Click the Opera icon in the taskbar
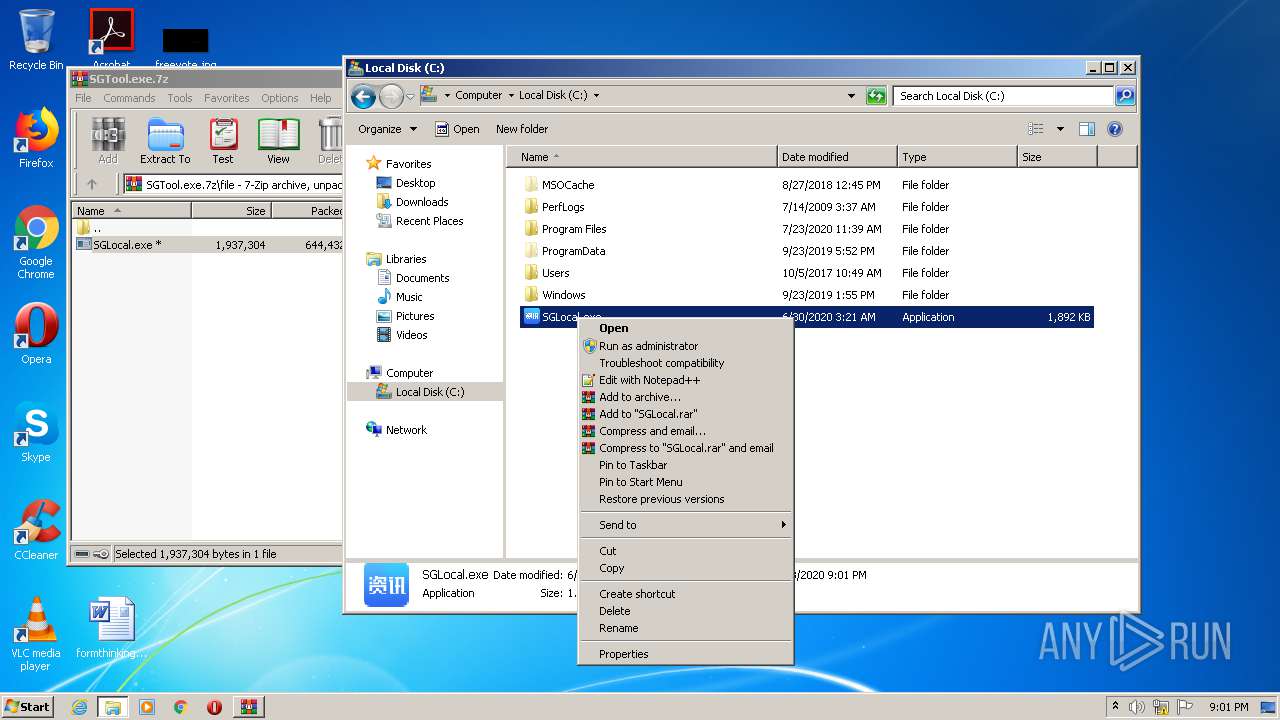The width and height of the screenshot is (1280, 720). (214, 707)
